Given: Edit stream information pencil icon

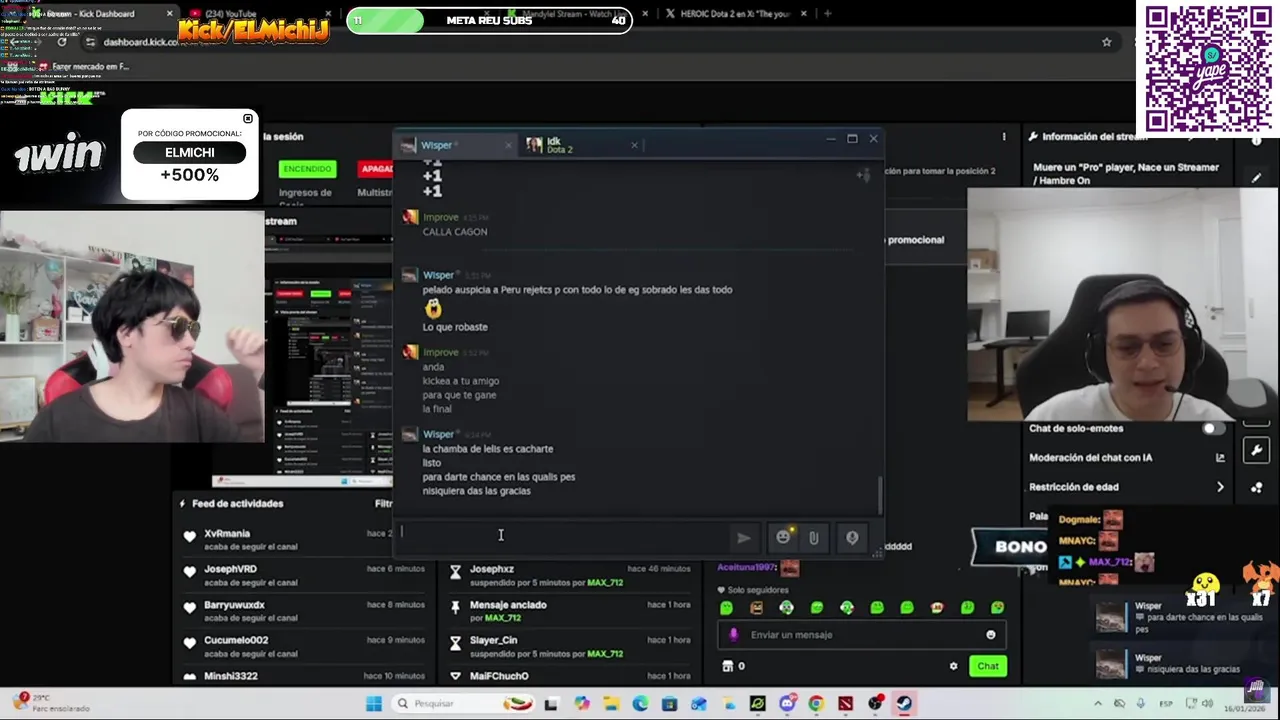Looking at the screenshot, I should tap(1257, 177).
